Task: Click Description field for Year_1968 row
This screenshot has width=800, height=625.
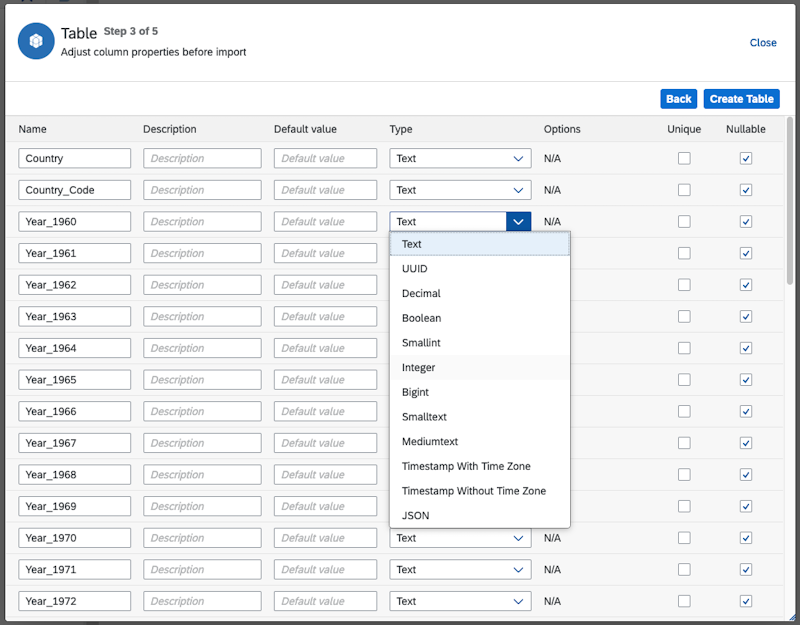Action: (x=202, y=474)
